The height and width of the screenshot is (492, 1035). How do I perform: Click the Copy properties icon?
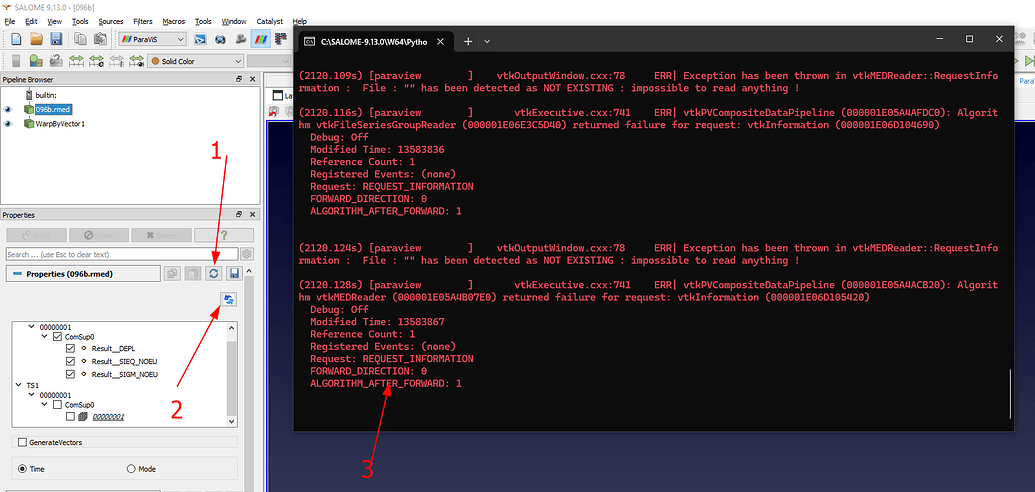[173, 273]
